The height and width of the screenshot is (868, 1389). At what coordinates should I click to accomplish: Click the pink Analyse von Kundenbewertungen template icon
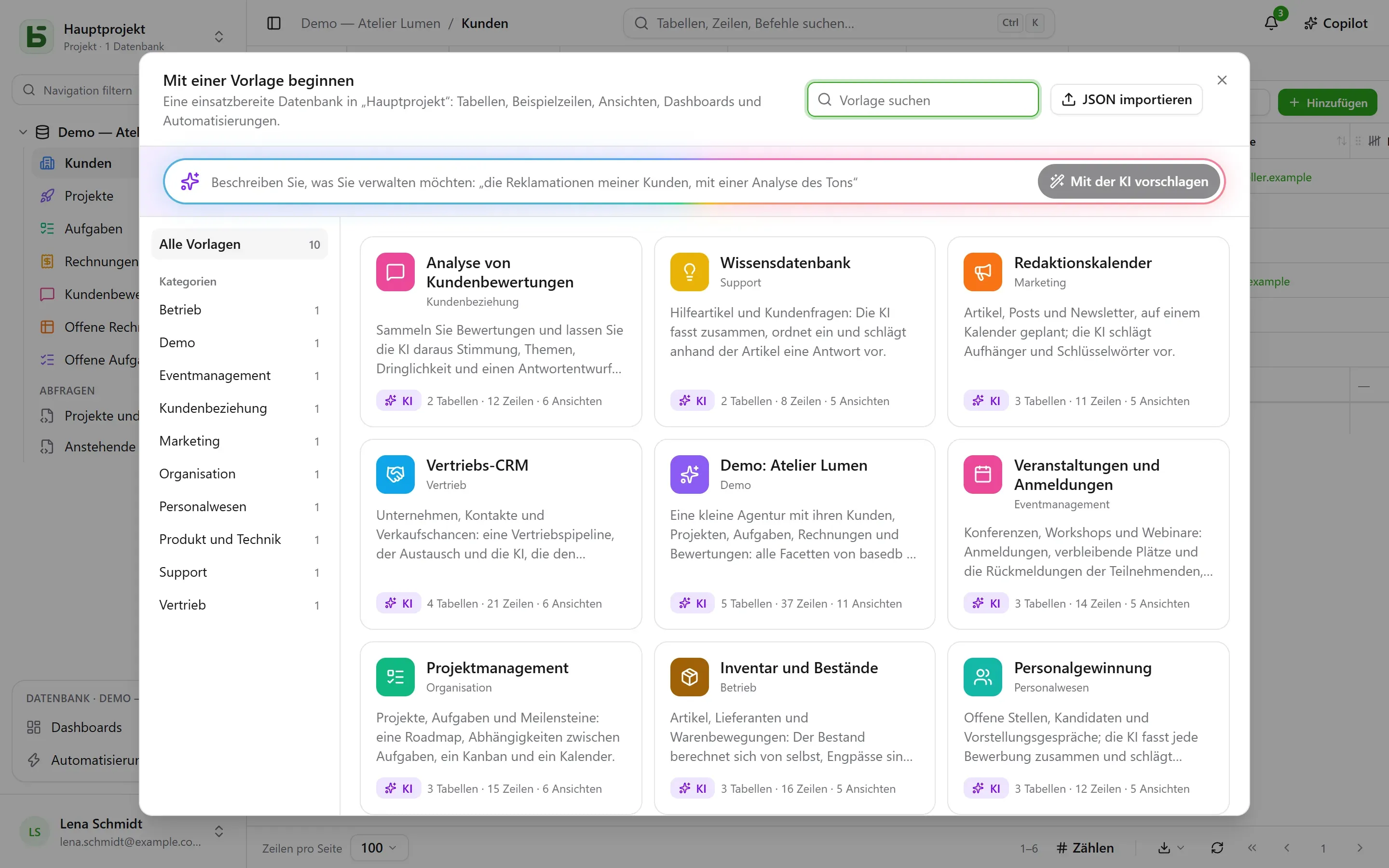[x=395, y=271]
